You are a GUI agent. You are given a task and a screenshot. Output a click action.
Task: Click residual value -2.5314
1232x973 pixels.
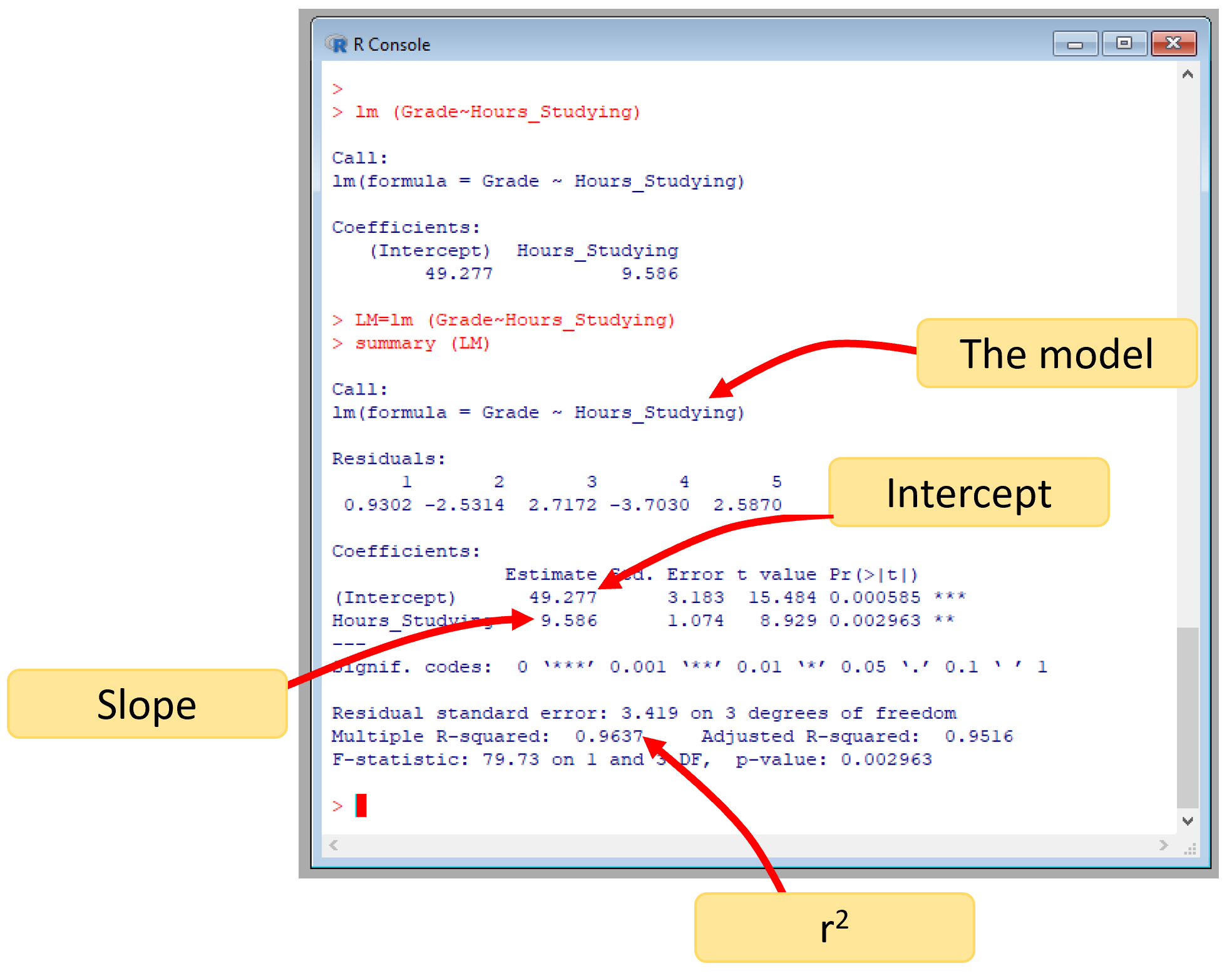click(x=465, y=505)
